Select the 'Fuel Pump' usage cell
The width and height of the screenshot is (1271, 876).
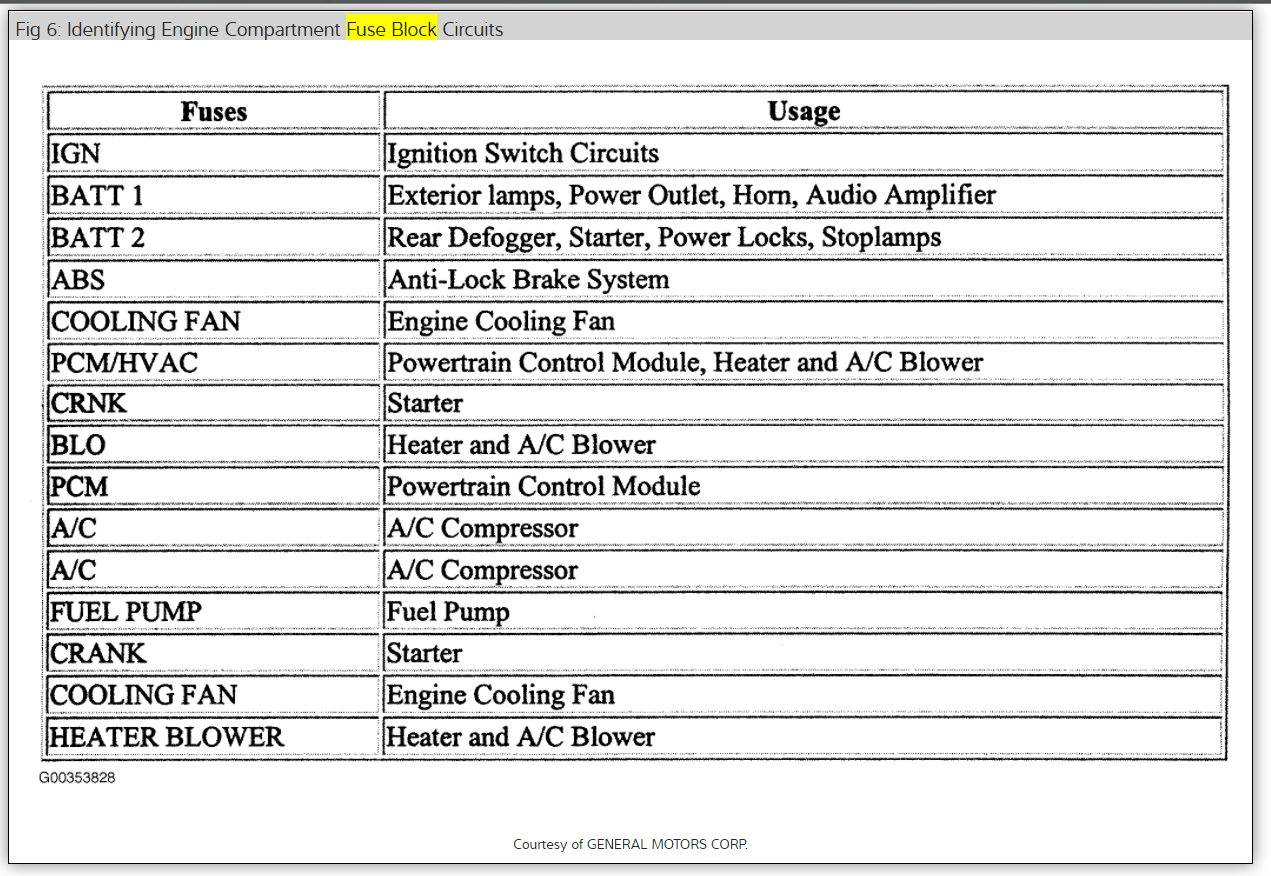(x=804, y=611)
